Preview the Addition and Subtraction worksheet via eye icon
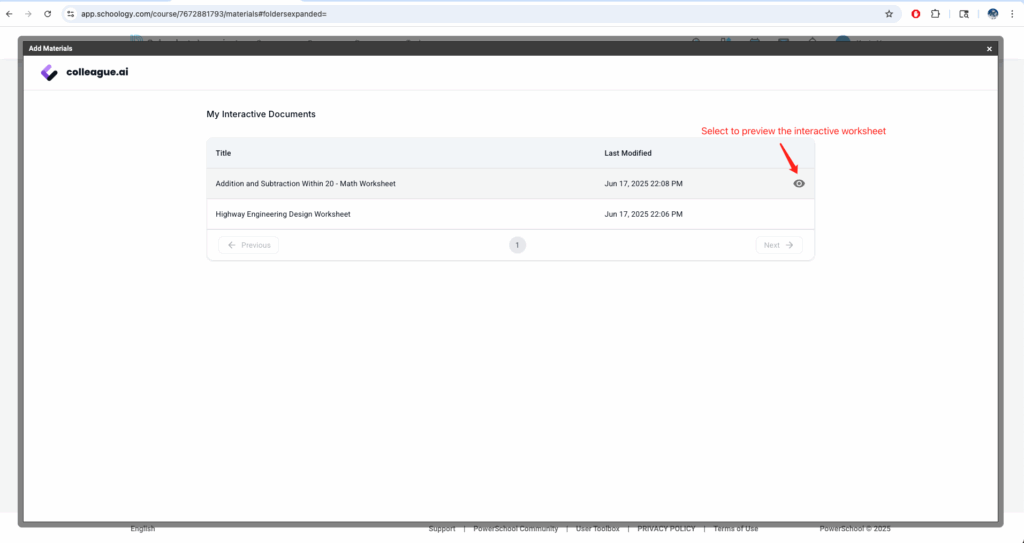Viewport: 1024px width, 543px height. pyautogui.click(x=799, y=183)
